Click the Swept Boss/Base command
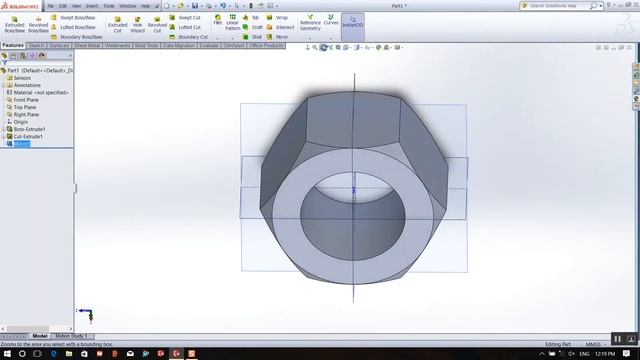The image size is (640, 360). click(x=73, y=18)
